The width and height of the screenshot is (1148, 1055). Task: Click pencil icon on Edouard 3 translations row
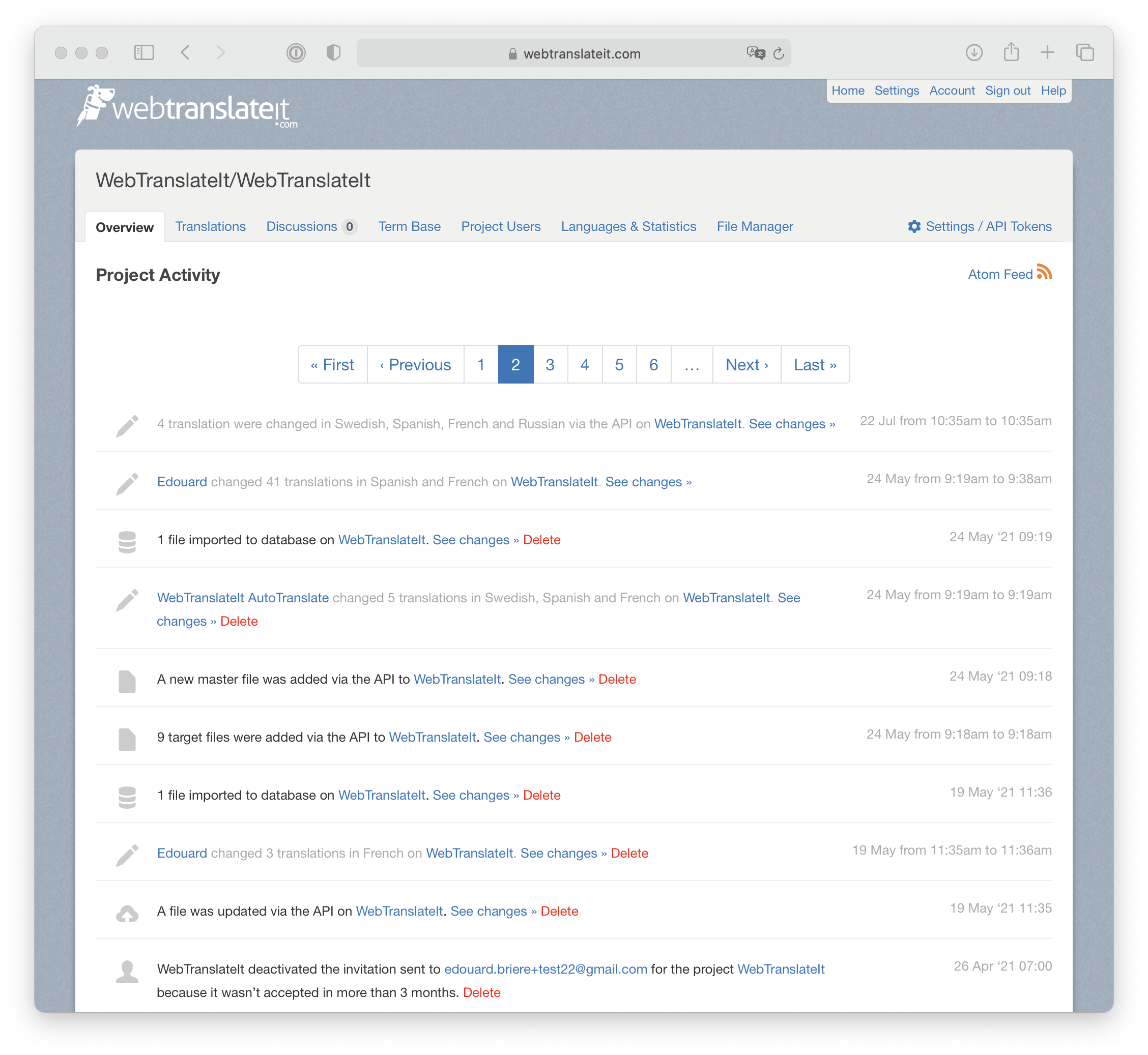coord(127,855)
